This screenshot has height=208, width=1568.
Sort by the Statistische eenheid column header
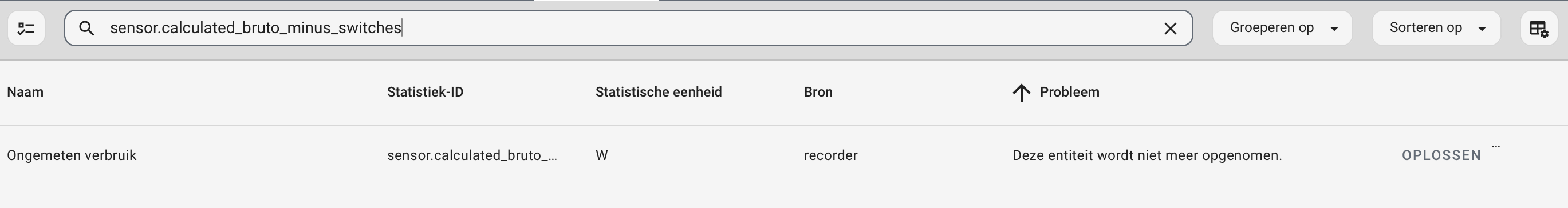(x=658, y=92)
